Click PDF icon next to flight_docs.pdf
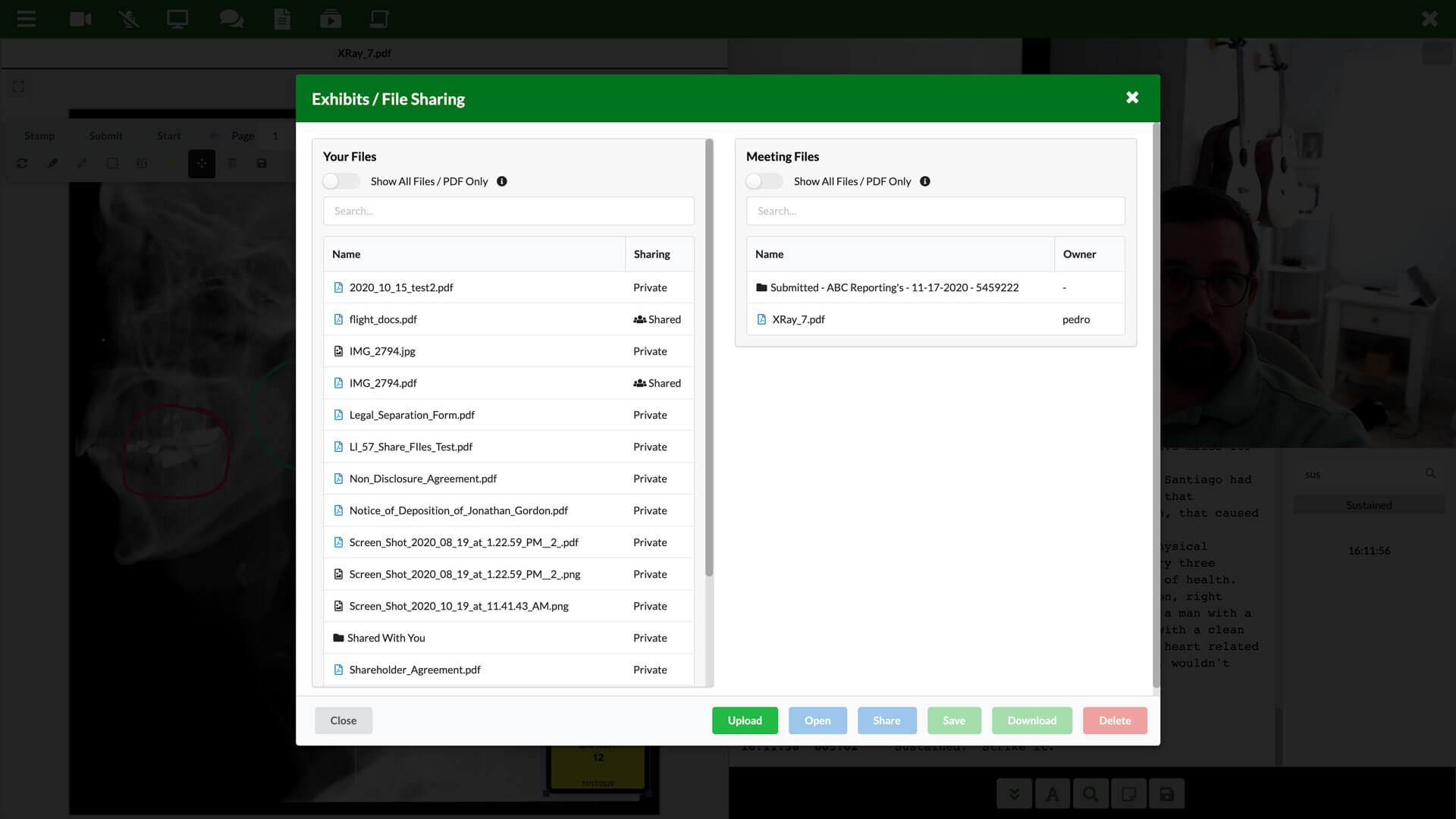The image size is (1456, 819). point(338,319)
